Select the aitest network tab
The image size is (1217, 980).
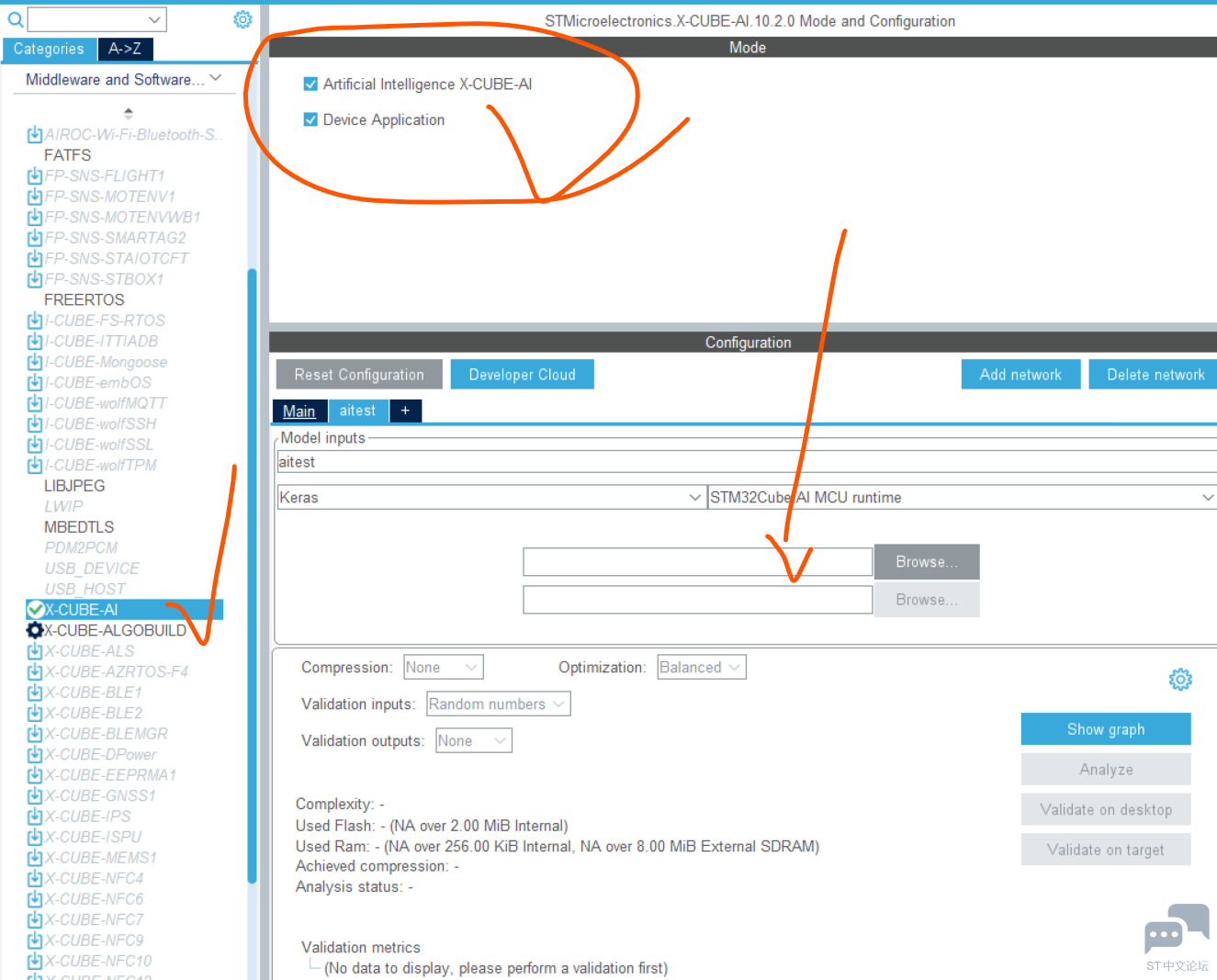click(358, 411)
